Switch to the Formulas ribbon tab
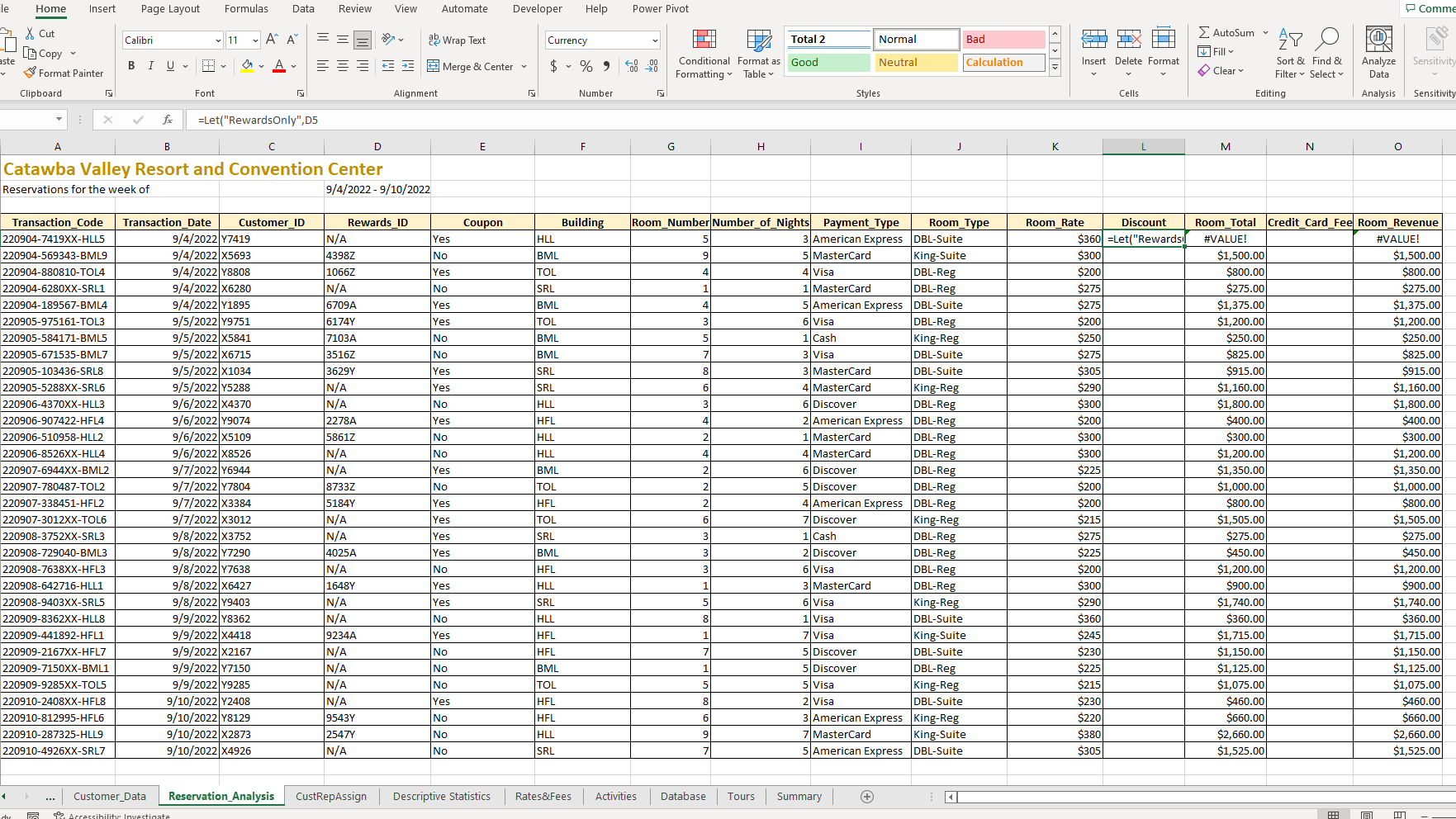 246,9
